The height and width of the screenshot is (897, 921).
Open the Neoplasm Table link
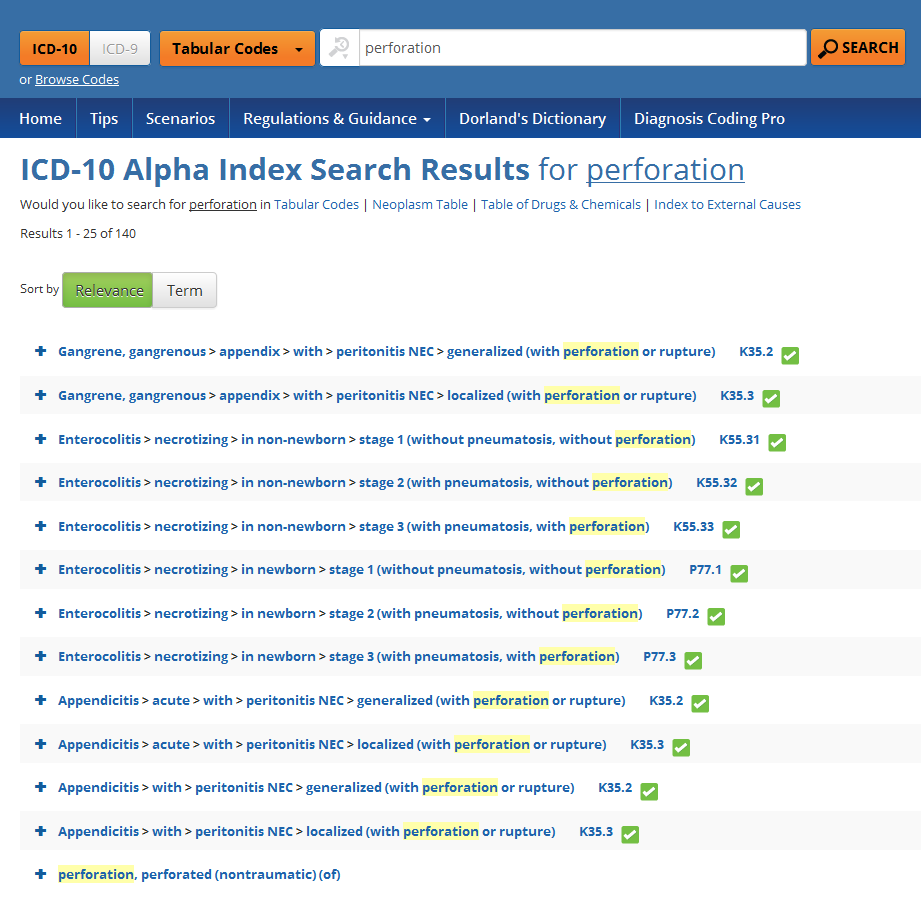point(420,205)
